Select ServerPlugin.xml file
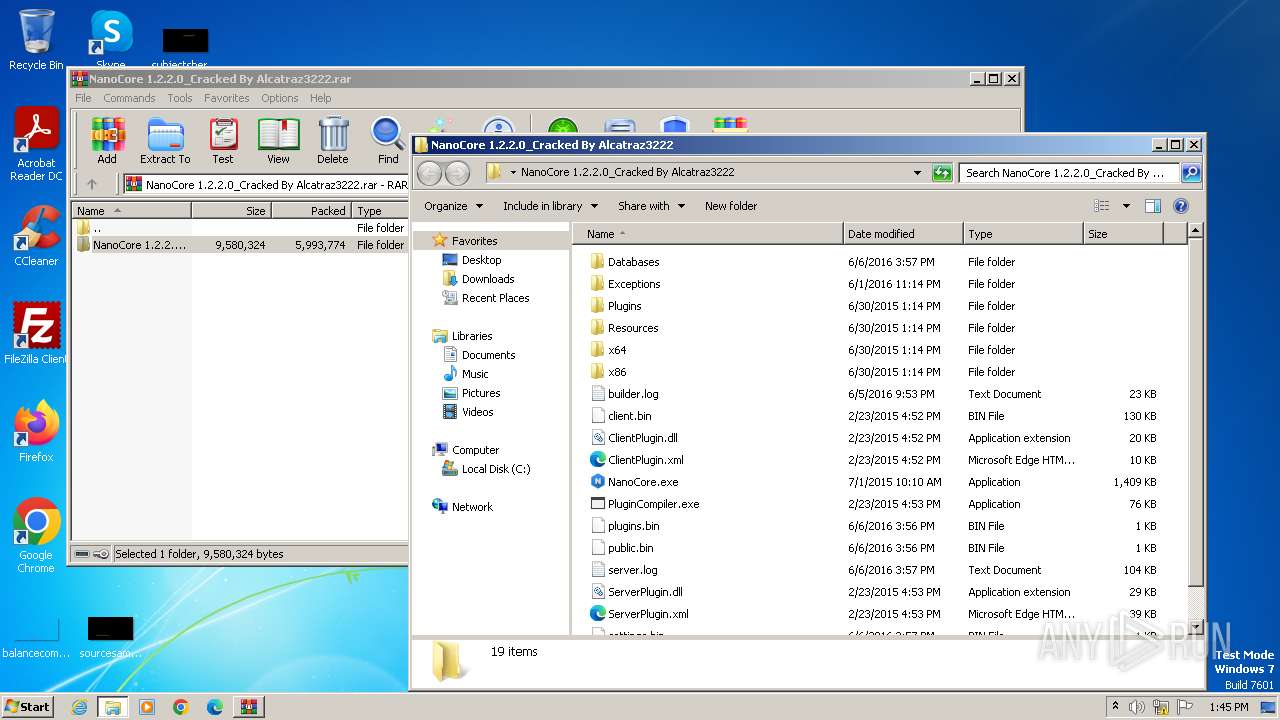This screenshot has height=720, width=1280. [648, 614]
